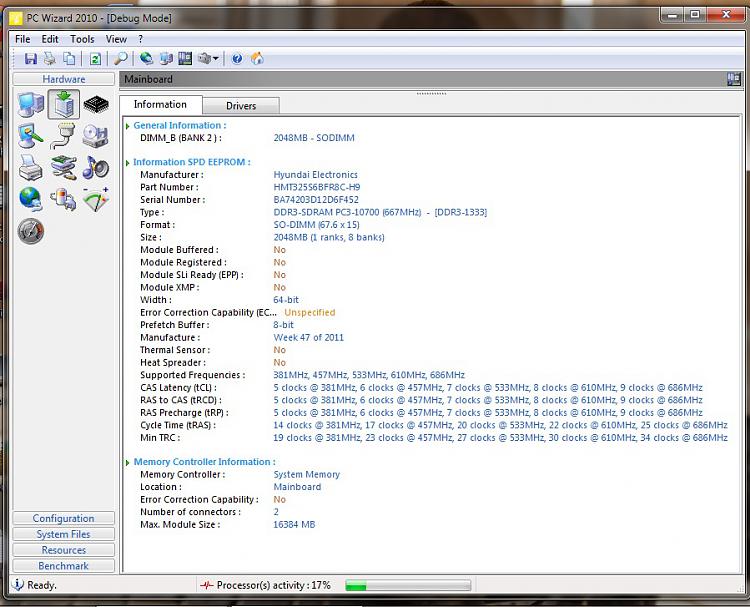Select the Processor chip icon

pos(96,104)
